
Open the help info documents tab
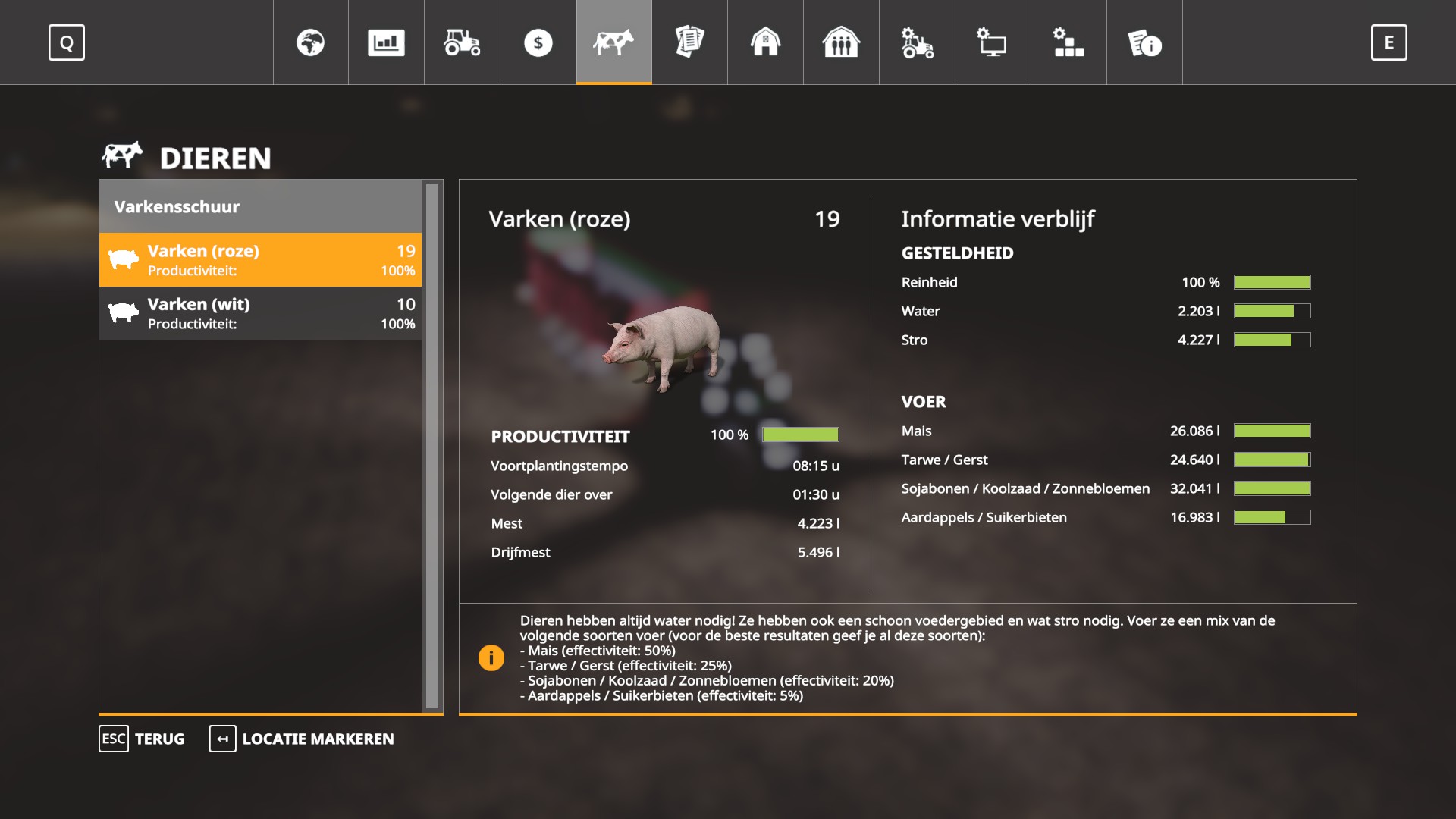point(1144,42)
